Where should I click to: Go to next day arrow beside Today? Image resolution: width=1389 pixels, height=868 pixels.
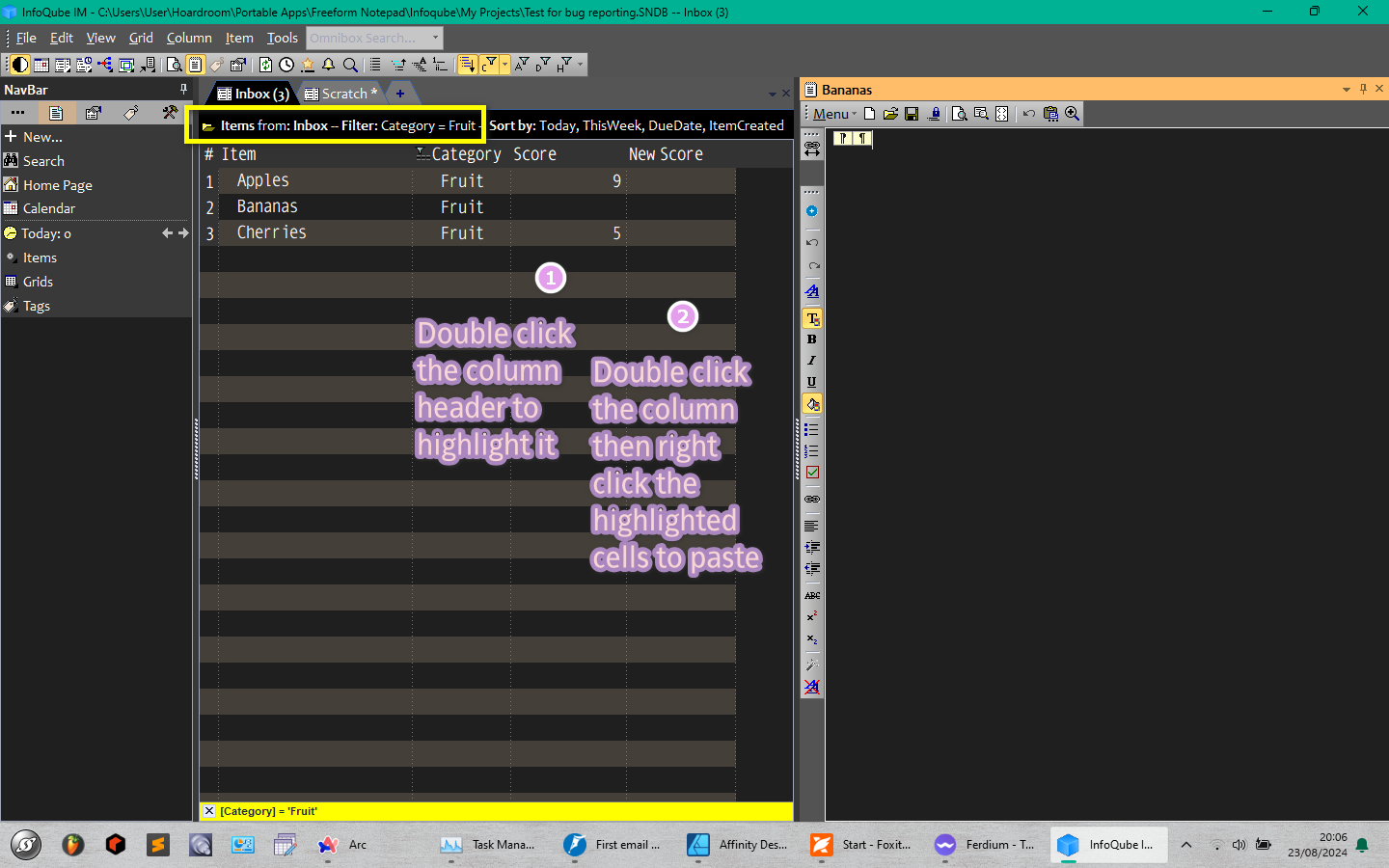[183, 233]
